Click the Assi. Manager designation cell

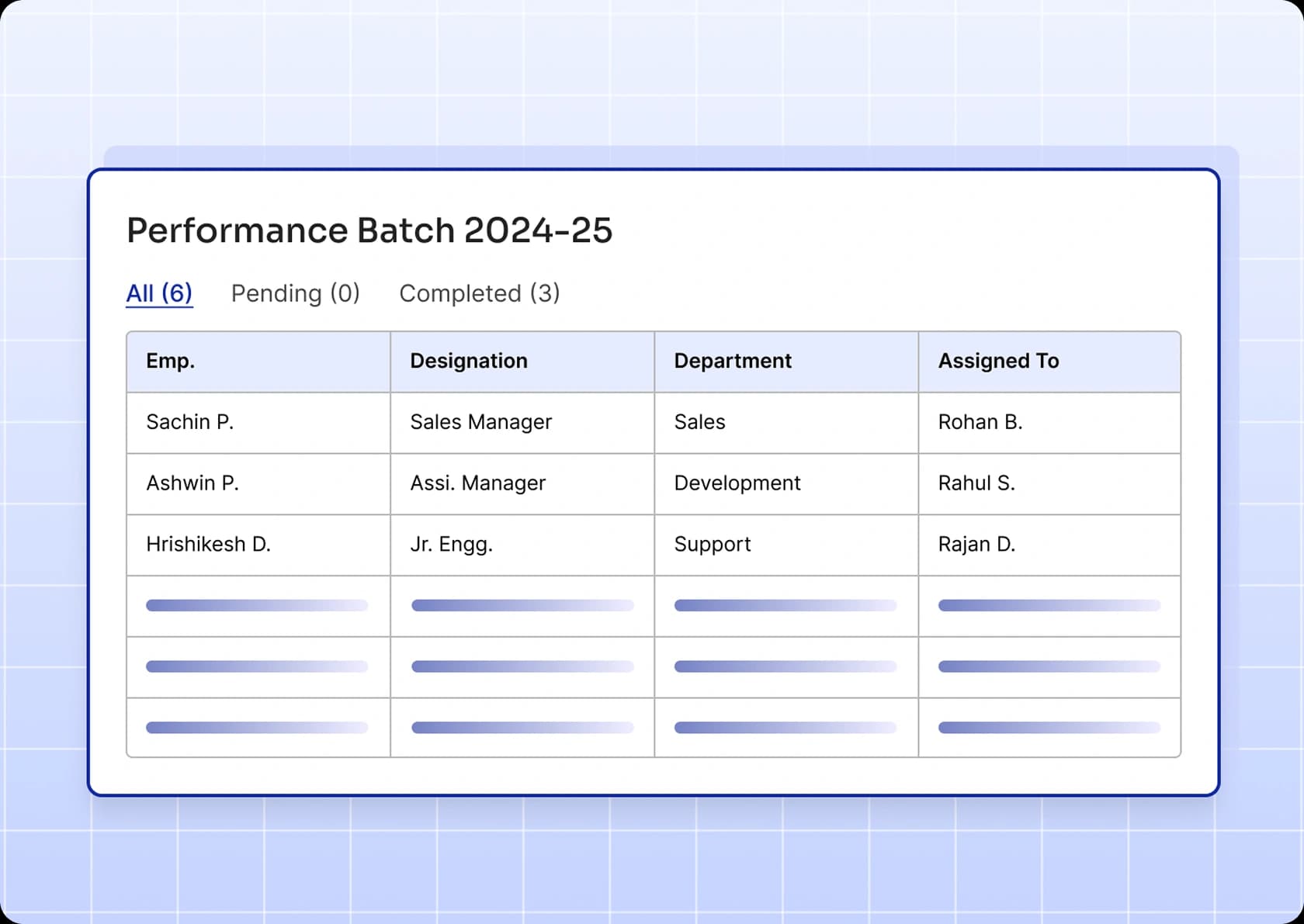[x=477, y=483]
